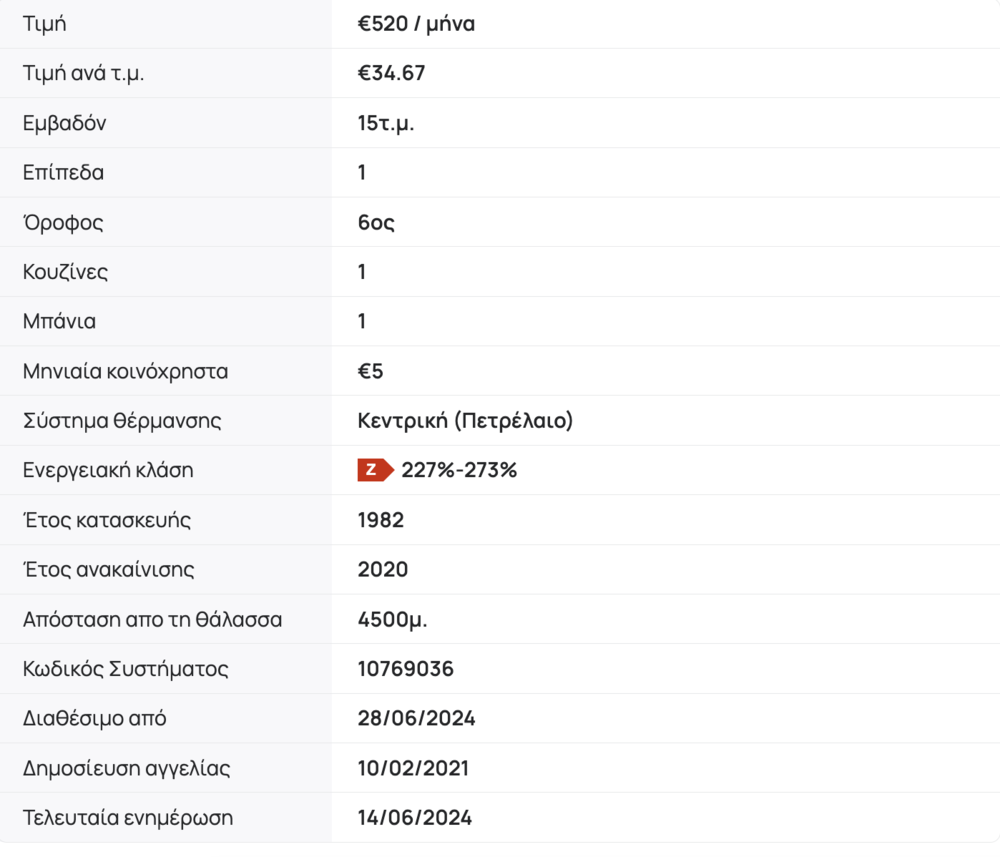Screen dimensions: 1000x857
Task: Select the €5 monthly shared costs value
Action: [x=370, y=372]
